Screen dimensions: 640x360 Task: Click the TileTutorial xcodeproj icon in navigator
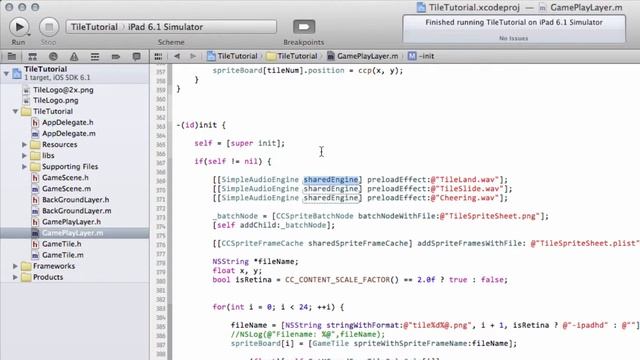click(x=17, y=73)
